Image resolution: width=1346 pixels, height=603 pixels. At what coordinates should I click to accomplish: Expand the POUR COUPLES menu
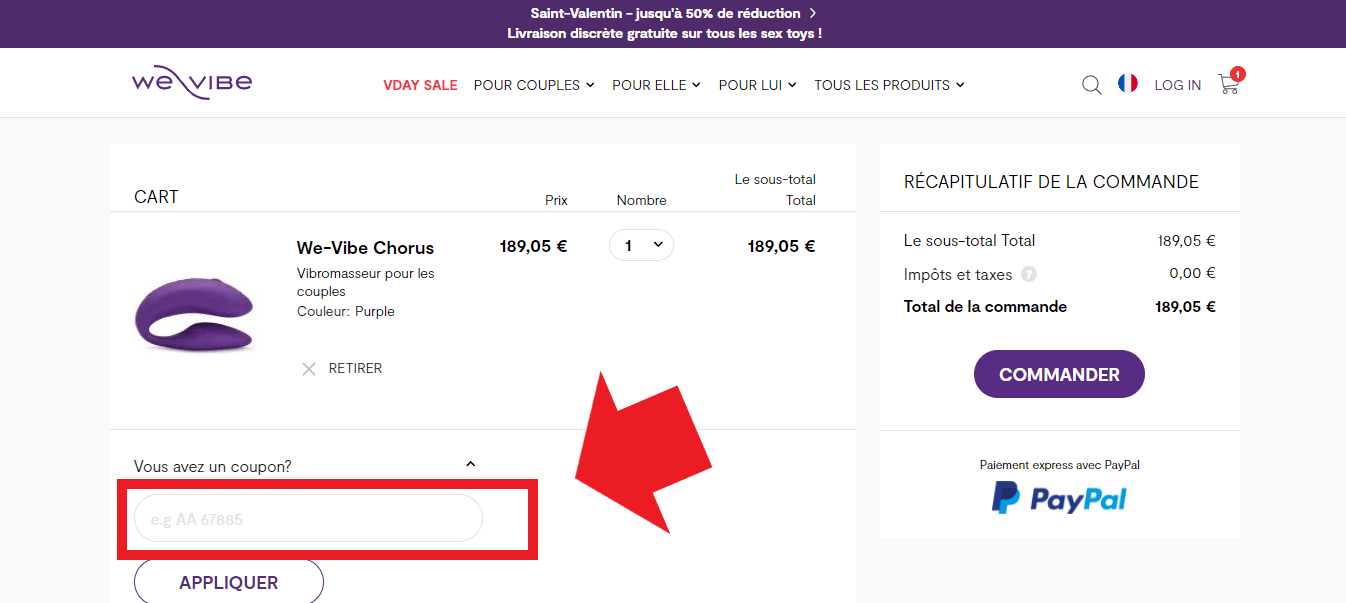coord(534,85)
